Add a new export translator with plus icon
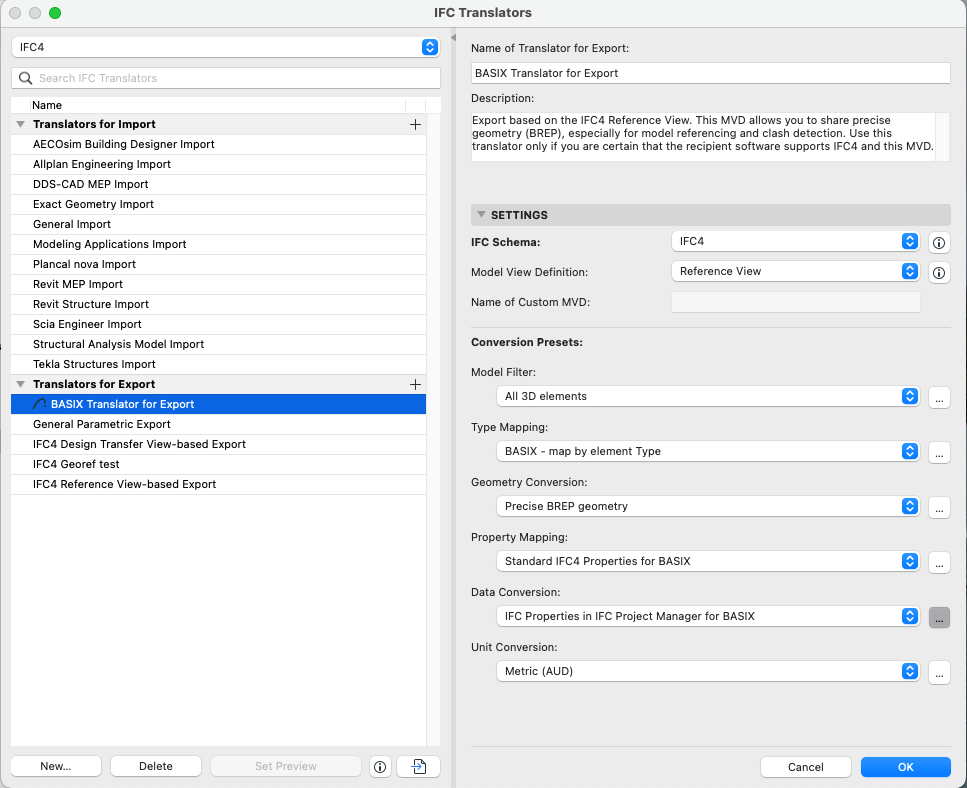Image resolution: width=967 pixels, height=788 pixels. point(415,385)
